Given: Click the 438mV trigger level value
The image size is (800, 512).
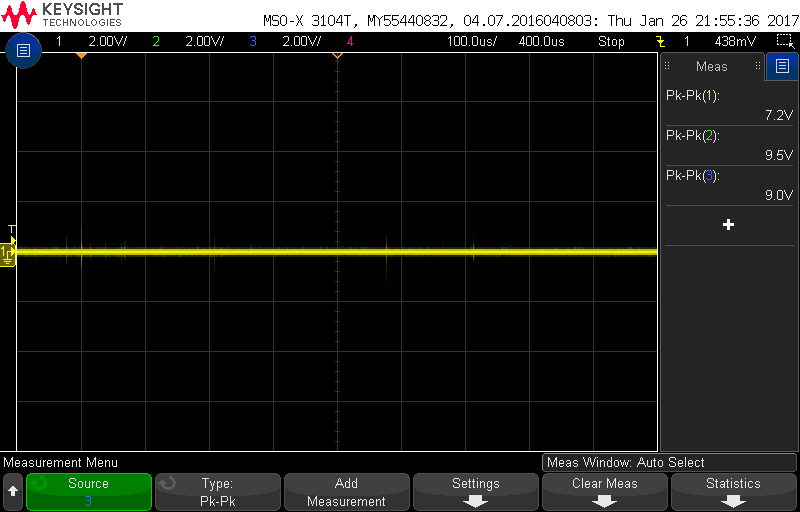Looking at the screenshot, I should pyautogui.click(x=735, y=42).
